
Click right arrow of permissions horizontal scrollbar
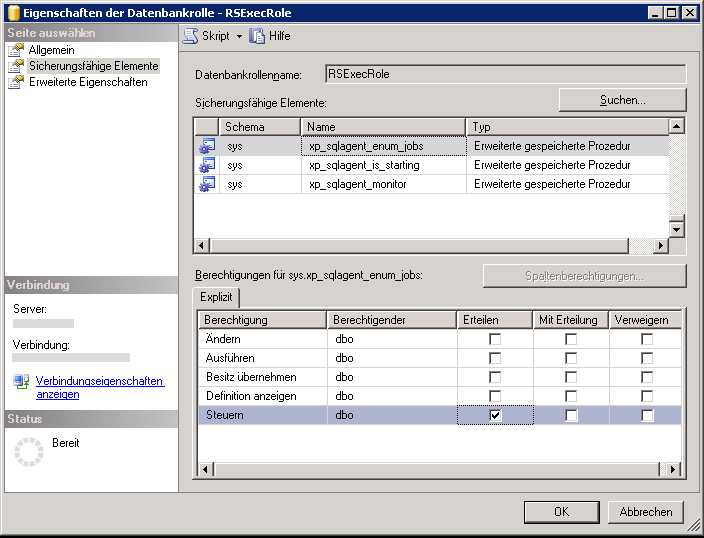coord(673,469)
